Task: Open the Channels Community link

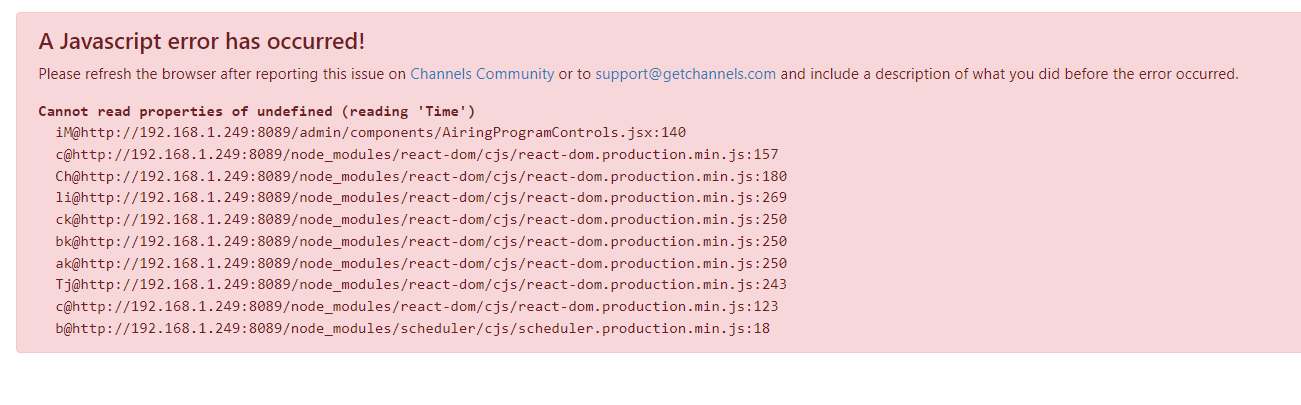Action: click(481, 74)
